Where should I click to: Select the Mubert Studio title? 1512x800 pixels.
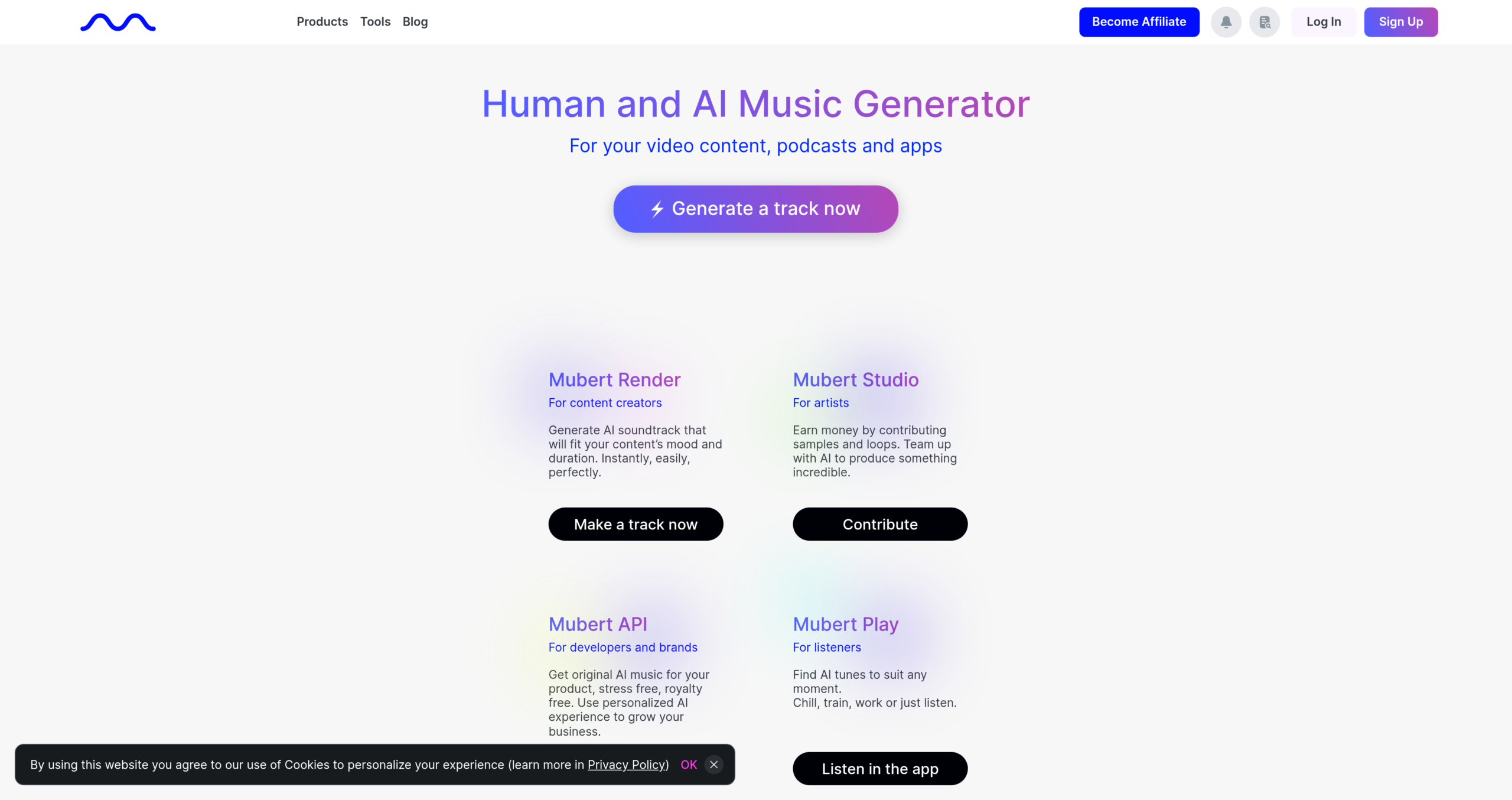click(855, 380)
